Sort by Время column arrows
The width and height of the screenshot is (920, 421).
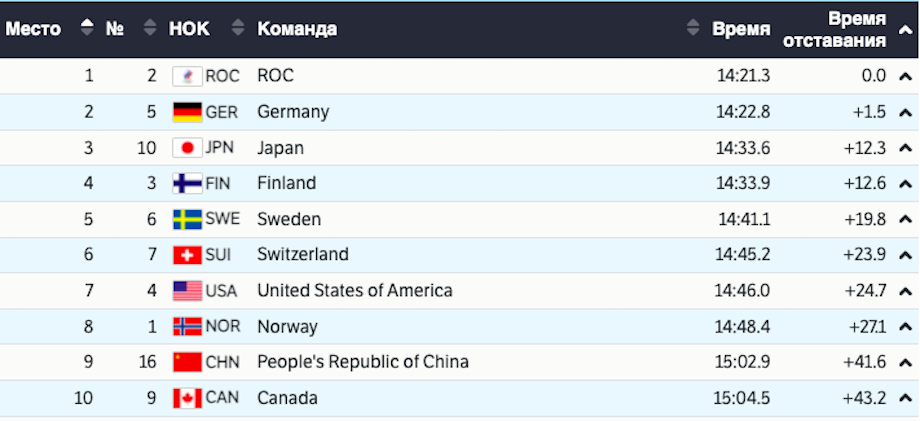click(x=692, y=29)
